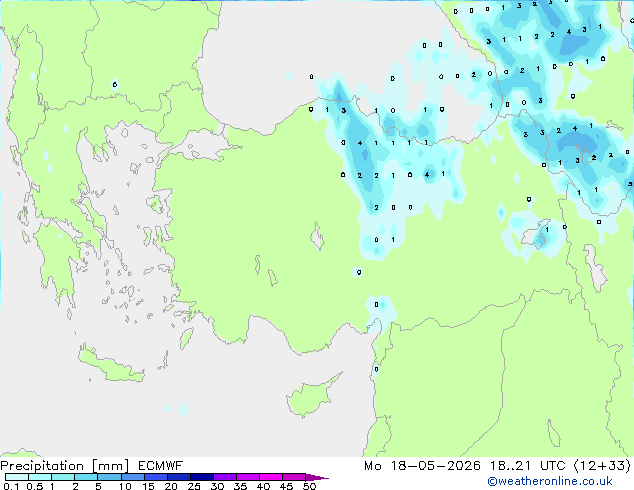Select legend swatch for 1 to 2 mm
634x490 pixels.
[63, 477]
